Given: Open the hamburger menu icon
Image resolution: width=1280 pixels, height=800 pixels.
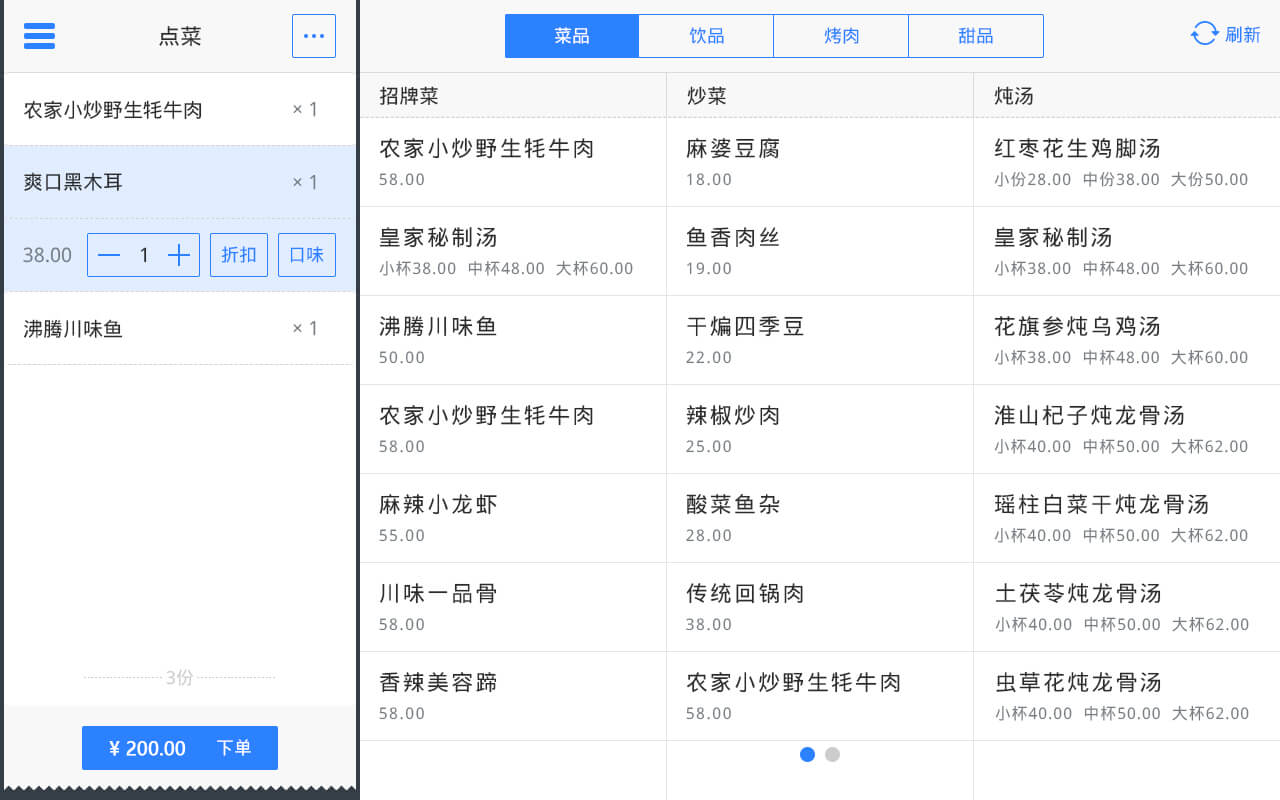Looking at the screenshot, I should click(39, 36).
